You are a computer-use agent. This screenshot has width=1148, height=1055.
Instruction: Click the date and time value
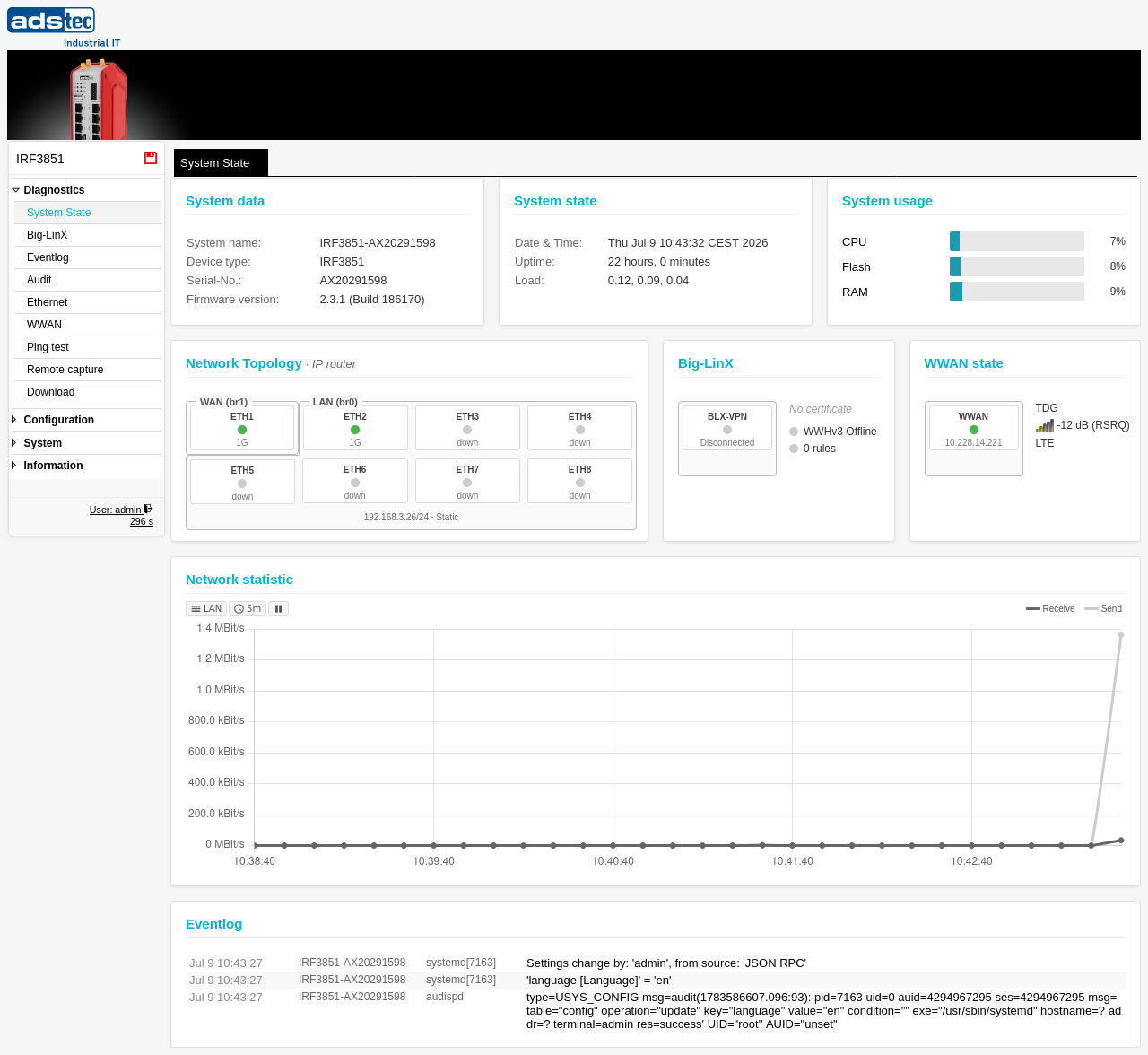[x=688, y=243]
